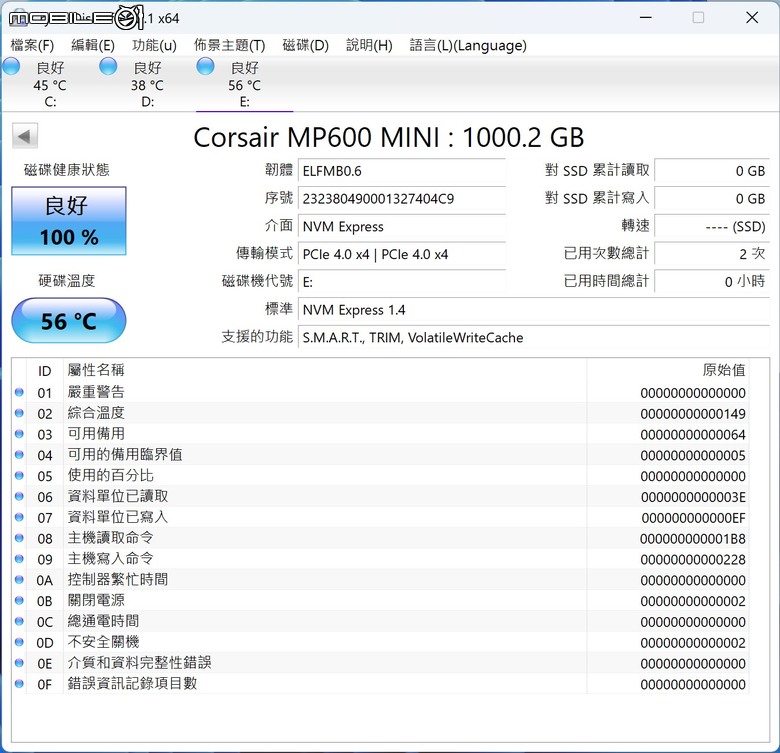Select attribute row 06 資料單位已讀取
This screenshot has width=780, height=753.
[381, 497]
